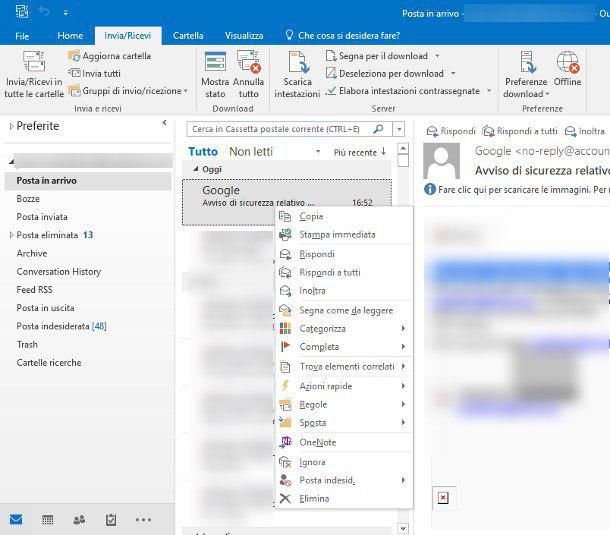Choose OneNote in context menu
Image resolution: width=610 pixels, height=535 pixels.
coord(344,442)
